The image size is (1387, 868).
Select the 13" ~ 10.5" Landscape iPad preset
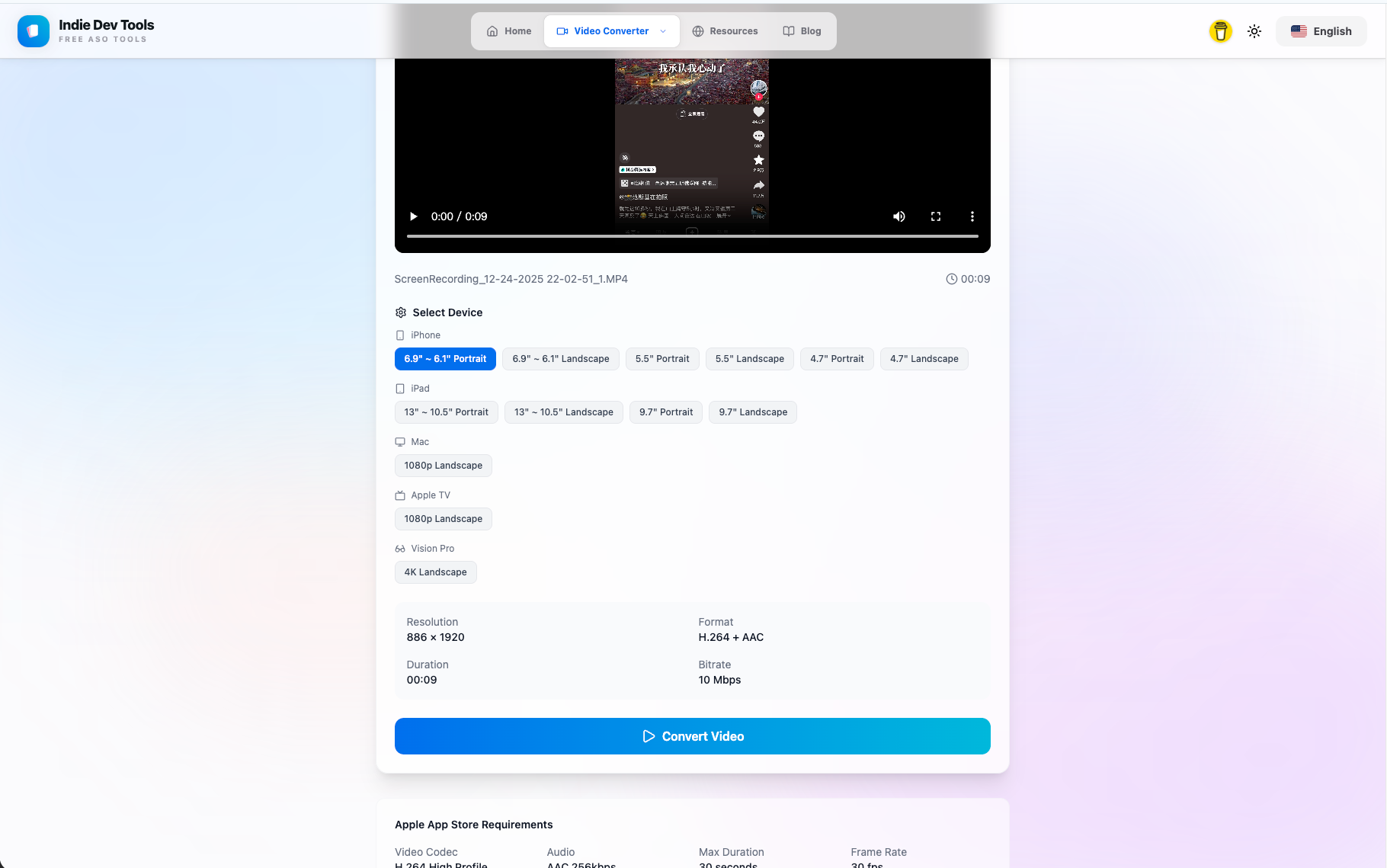563,412
